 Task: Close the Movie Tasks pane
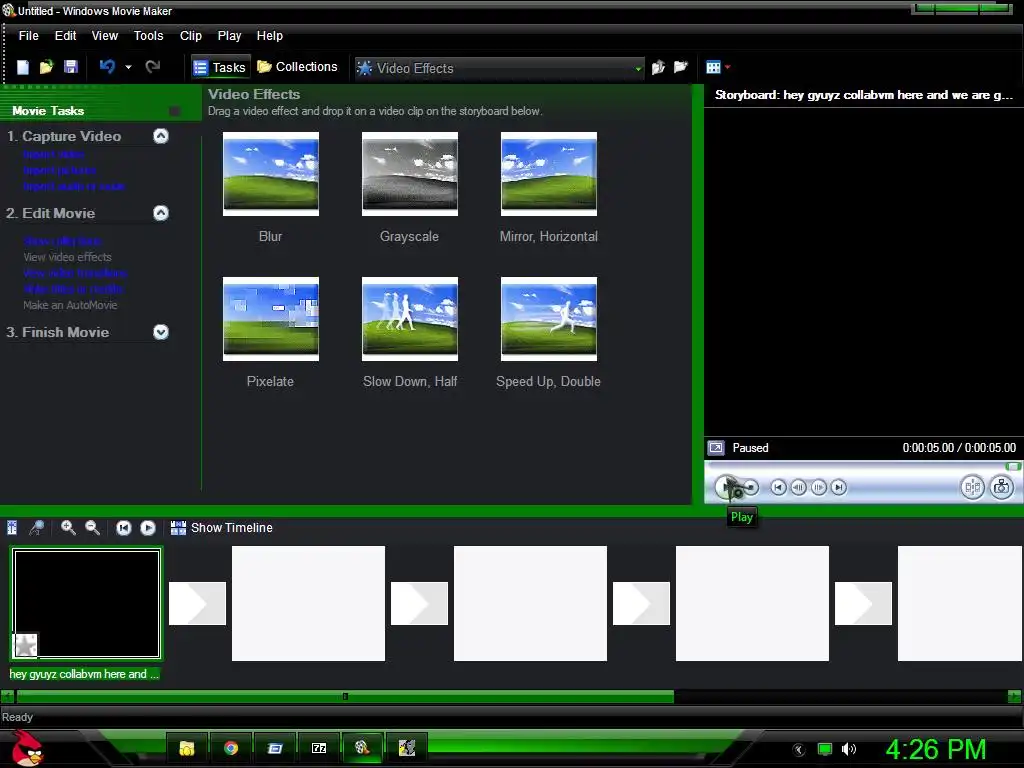pyautogui.click(x=174, y=111)
